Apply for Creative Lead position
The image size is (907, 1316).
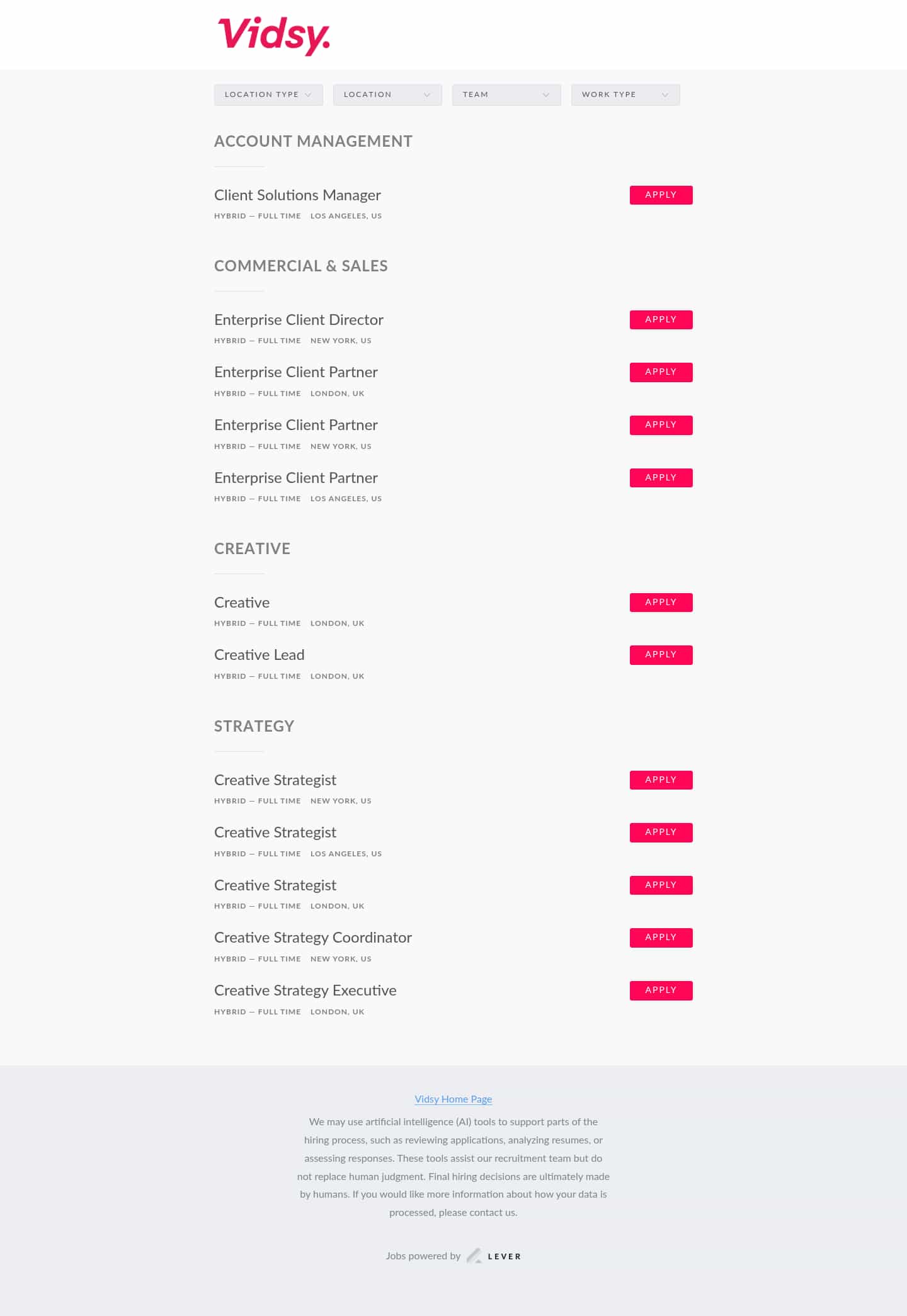661,655
